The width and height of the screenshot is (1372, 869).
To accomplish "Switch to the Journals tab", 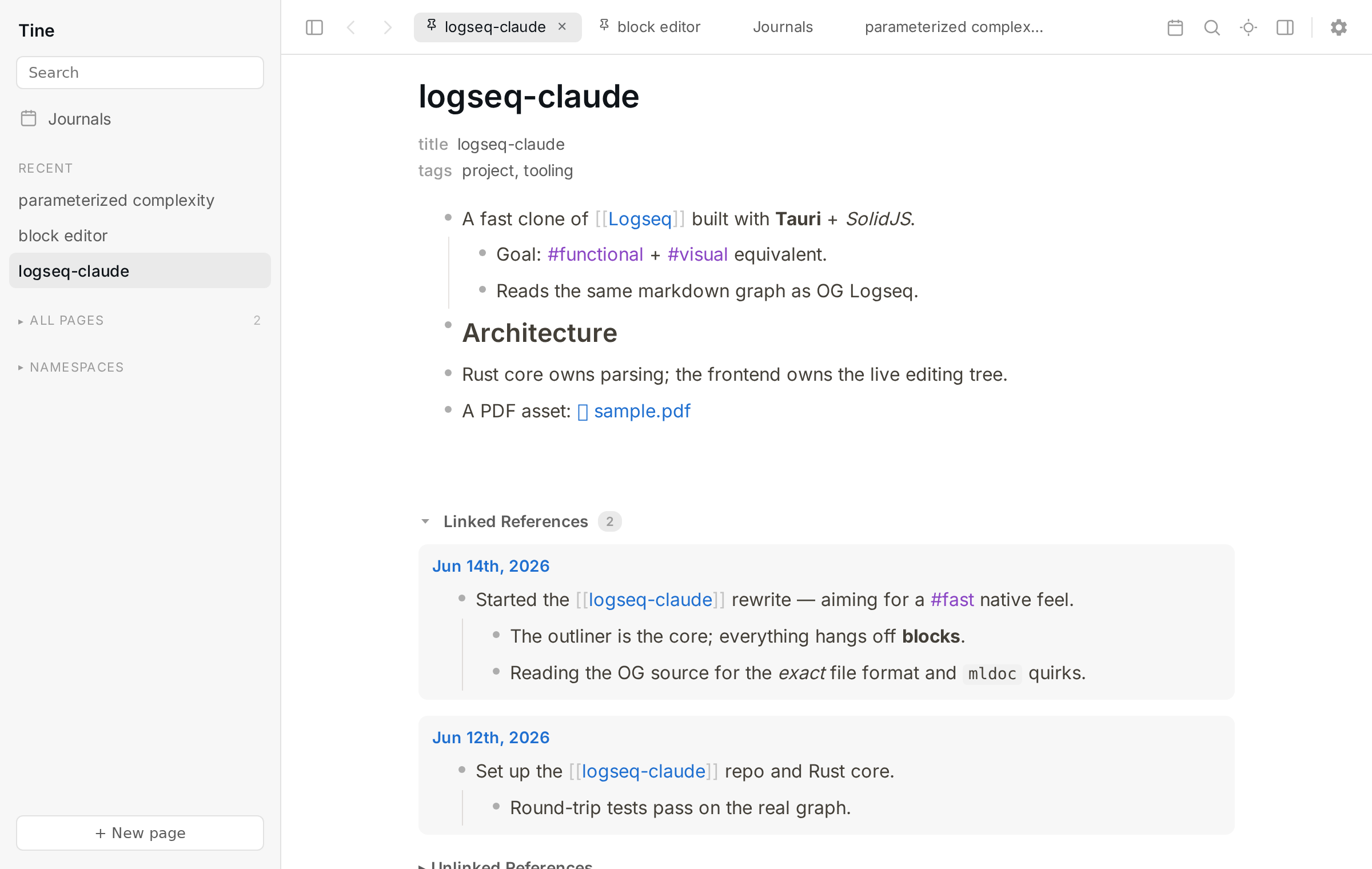I will click(x=783, y=27).
